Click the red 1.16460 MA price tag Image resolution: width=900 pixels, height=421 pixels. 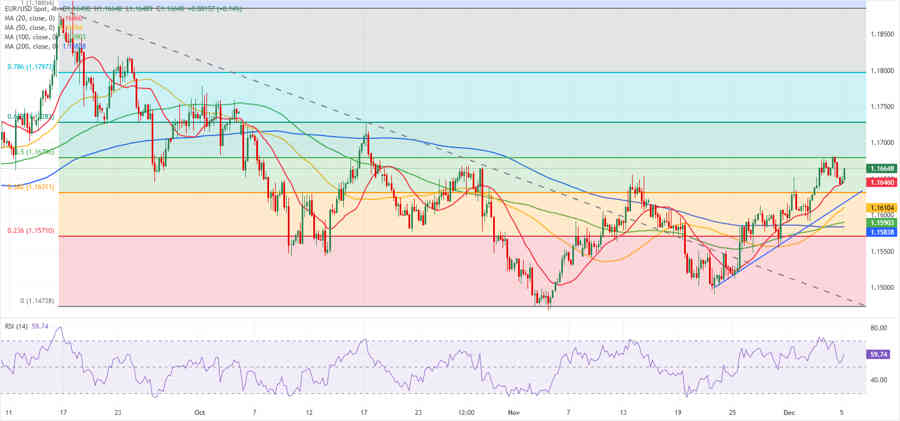click(x=881, y=182)
